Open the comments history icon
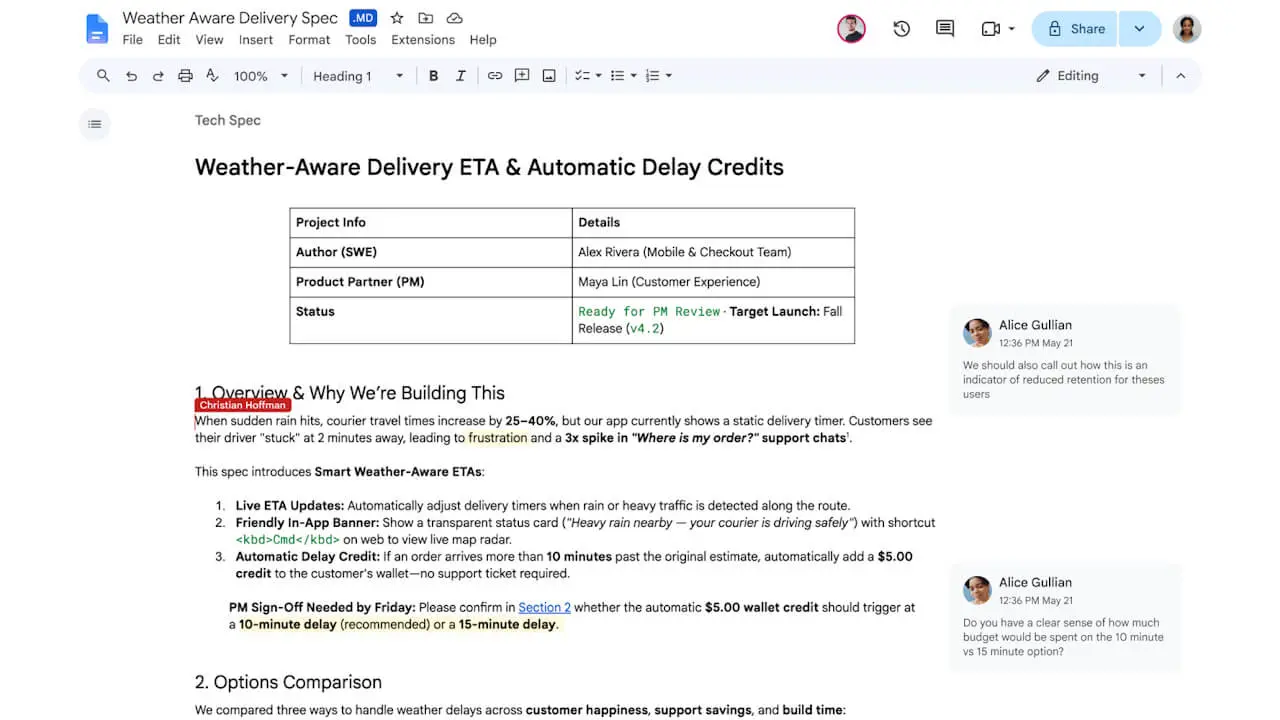Viewport: 1280px width, 720px height. coord(945,29)
